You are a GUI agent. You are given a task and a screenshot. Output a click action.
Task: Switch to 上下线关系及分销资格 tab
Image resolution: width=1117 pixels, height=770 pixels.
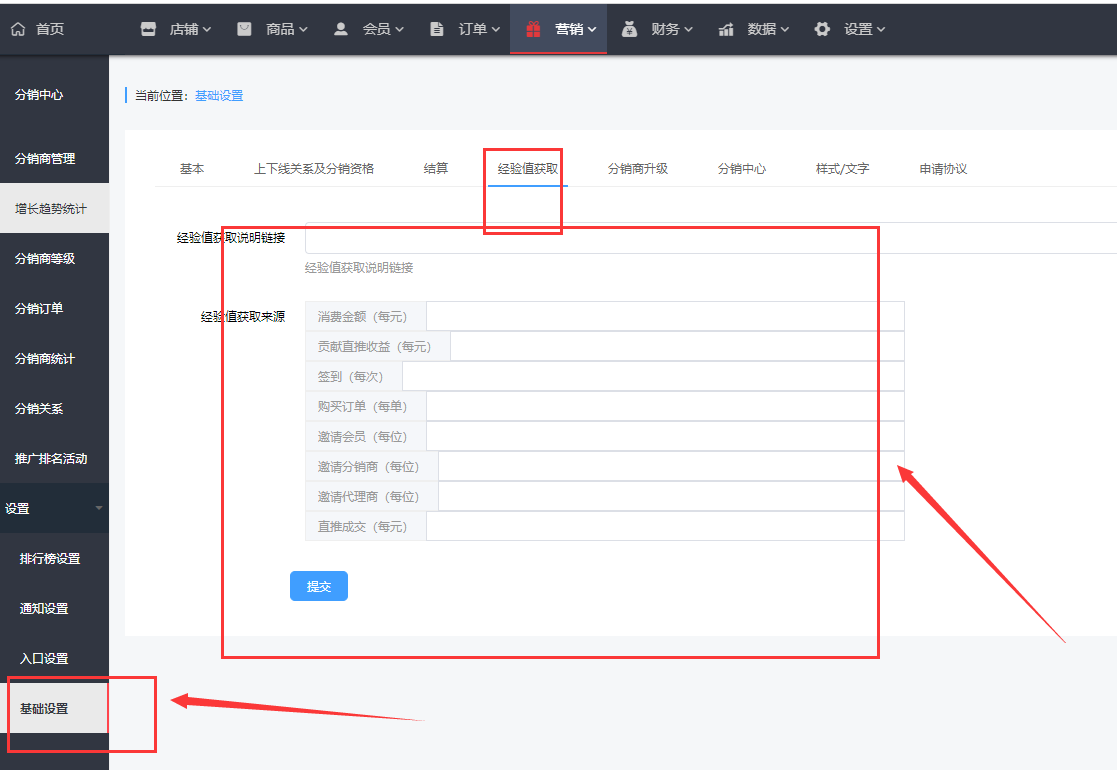(x=314, y=169)
